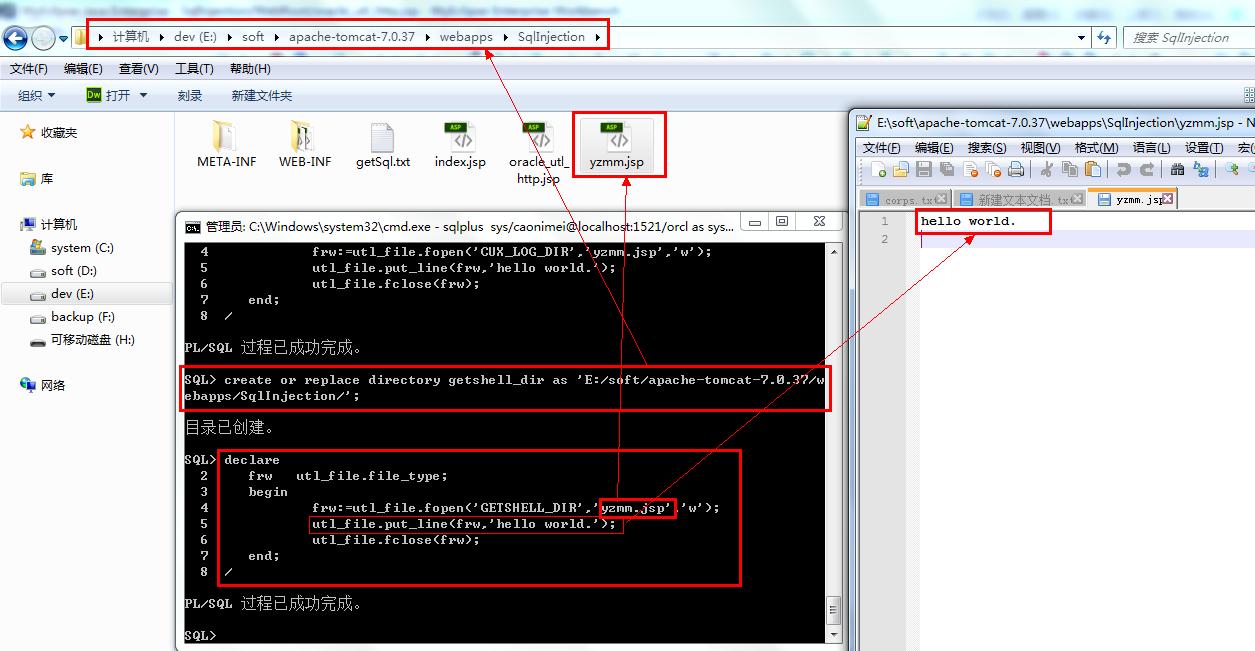Image resolution: width=1255 pixels, height=651 pixels.
Task: Click the New file icon in Notepad++
Action: 878,170
